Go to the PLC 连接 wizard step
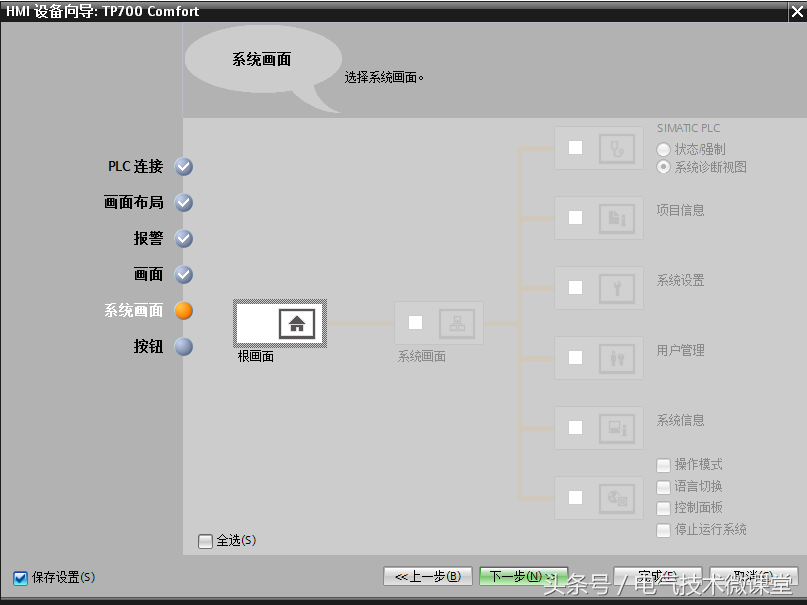The image size is (807, 605). tap(135, 167)
